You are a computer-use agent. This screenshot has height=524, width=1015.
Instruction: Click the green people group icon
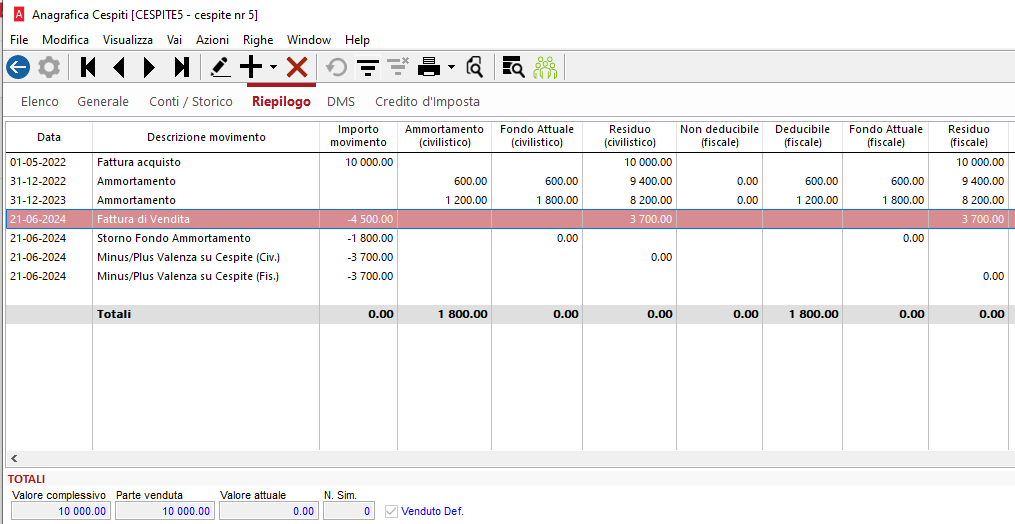pos(545,67)
